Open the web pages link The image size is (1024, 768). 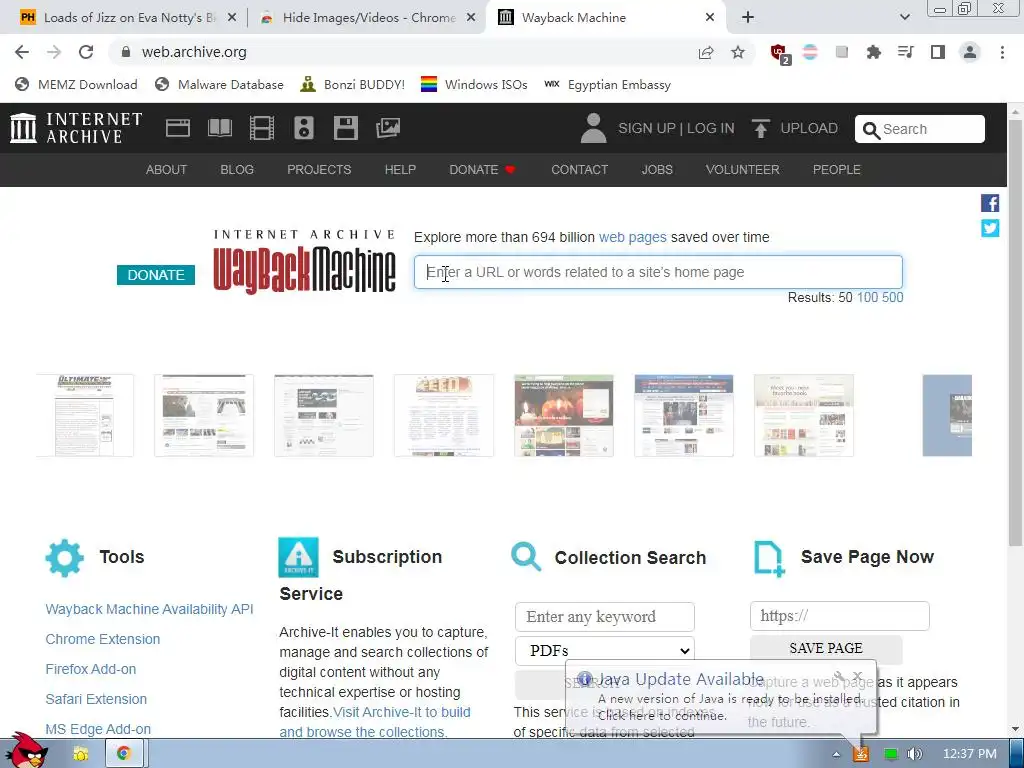tap(633, 237)
